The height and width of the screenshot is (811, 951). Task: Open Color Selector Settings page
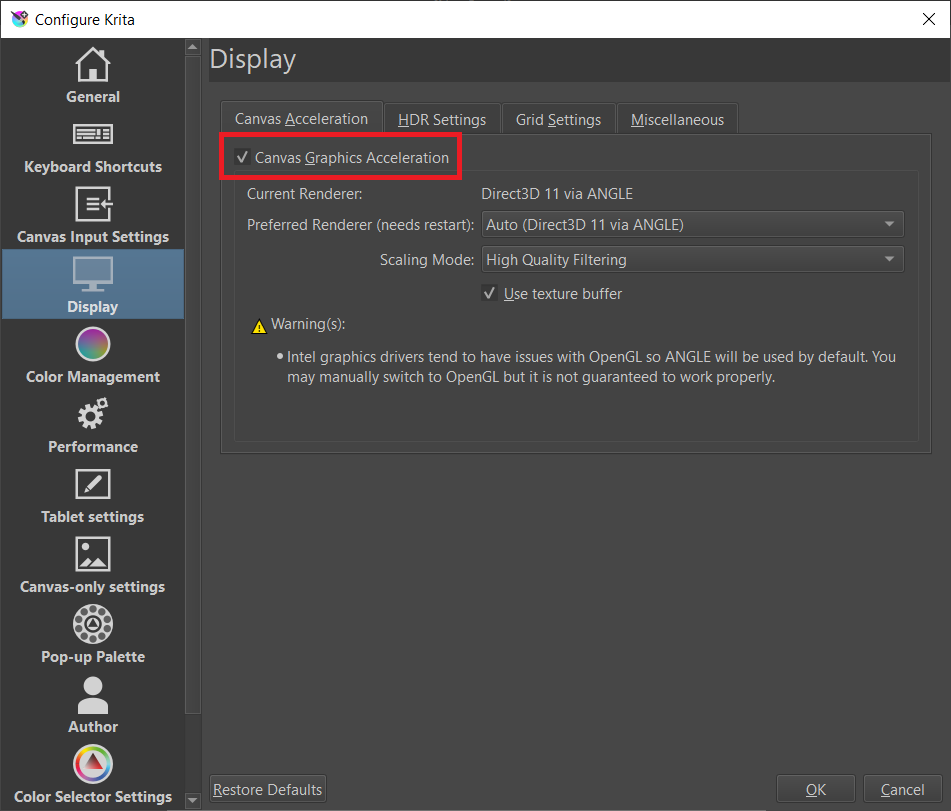pyautogui.click(x=93, y=775)
